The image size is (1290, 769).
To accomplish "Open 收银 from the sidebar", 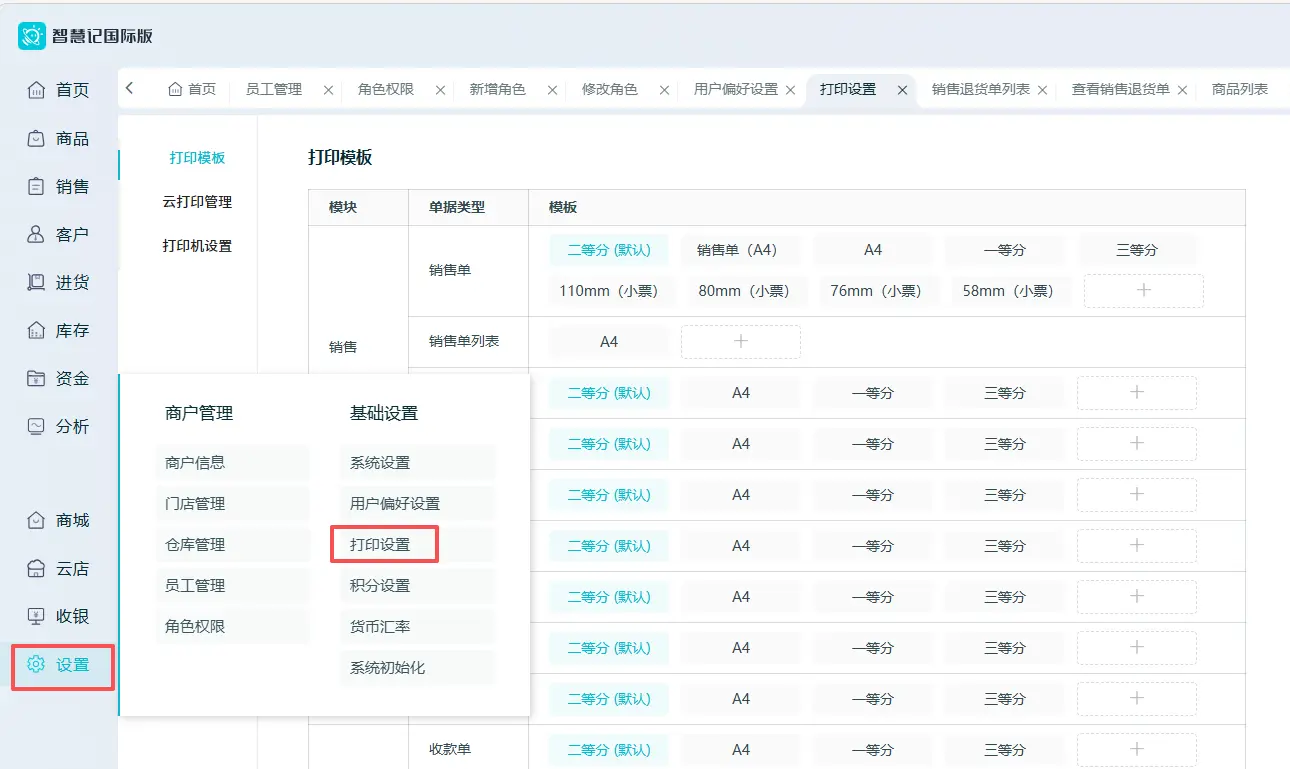I will point(59,616).
